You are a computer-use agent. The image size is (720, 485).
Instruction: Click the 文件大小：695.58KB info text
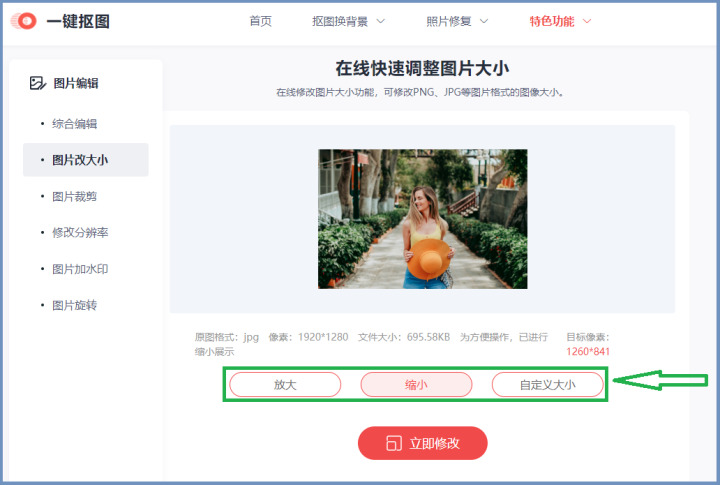[x=404, y=337]
